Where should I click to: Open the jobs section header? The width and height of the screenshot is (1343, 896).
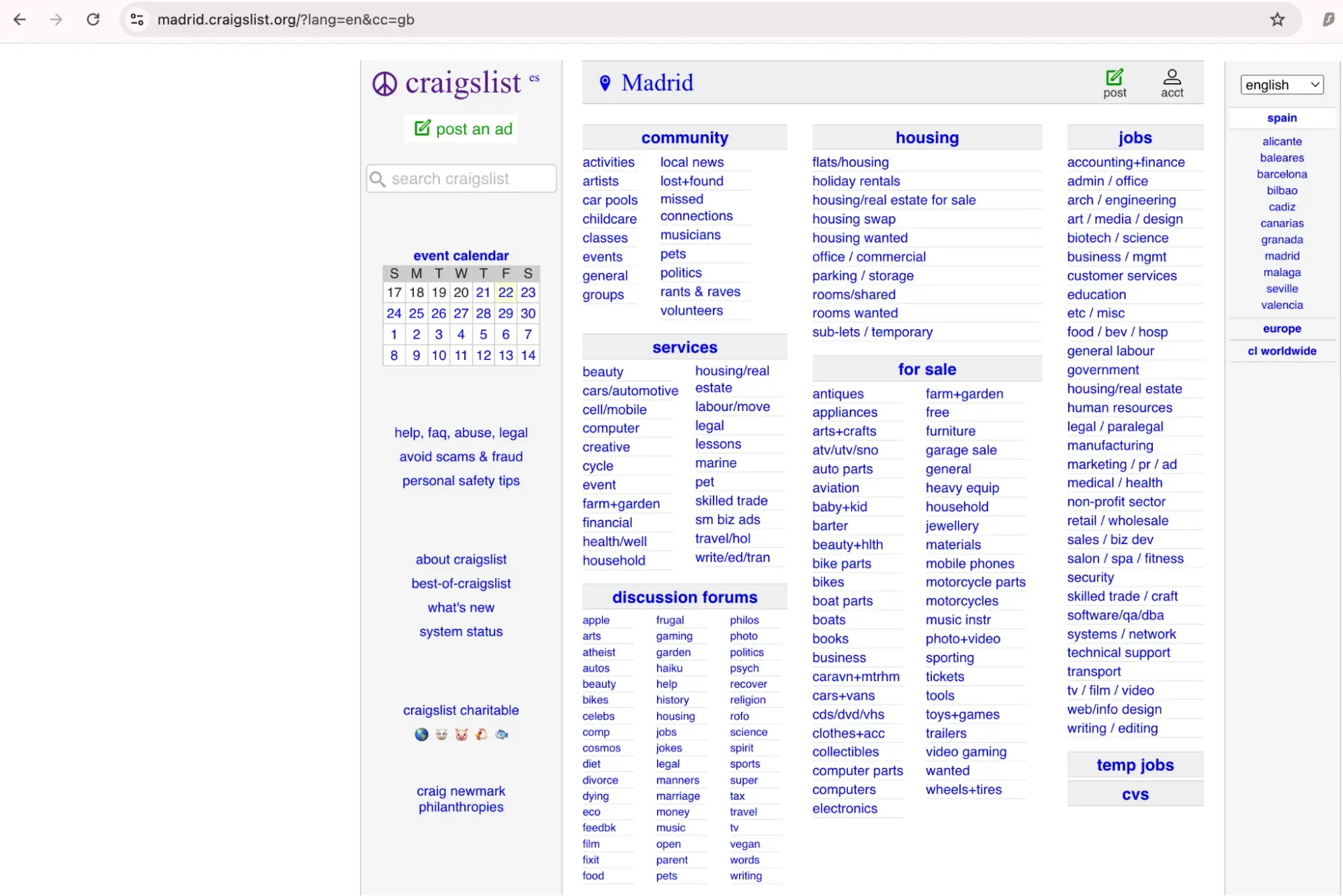[1135, 138]
